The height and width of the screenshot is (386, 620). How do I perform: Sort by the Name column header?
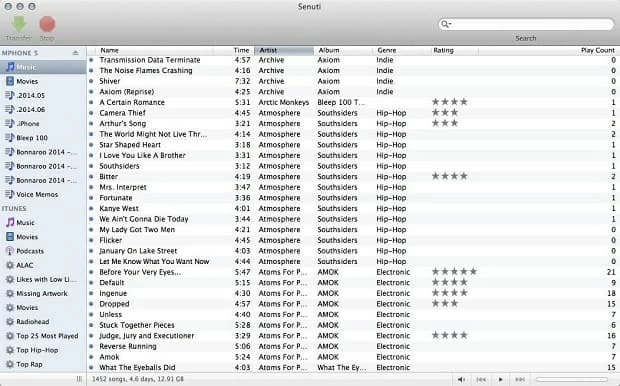(155, 50)
